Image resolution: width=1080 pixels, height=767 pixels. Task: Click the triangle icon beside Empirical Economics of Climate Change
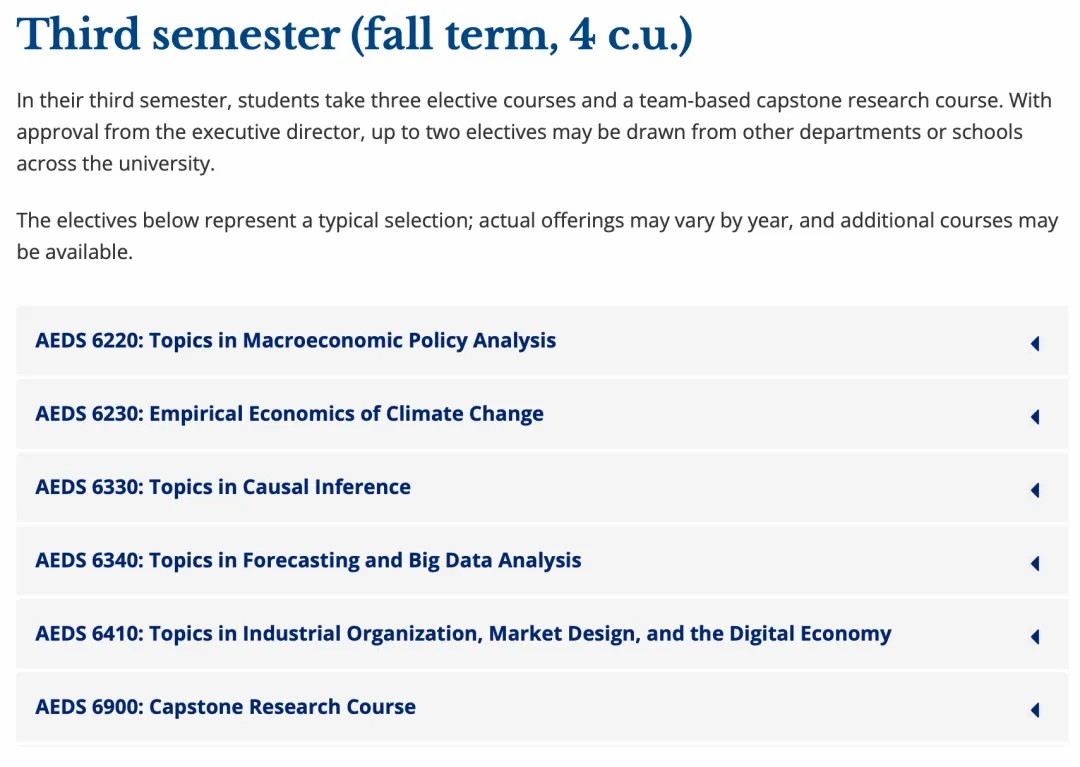point(1035,416)
